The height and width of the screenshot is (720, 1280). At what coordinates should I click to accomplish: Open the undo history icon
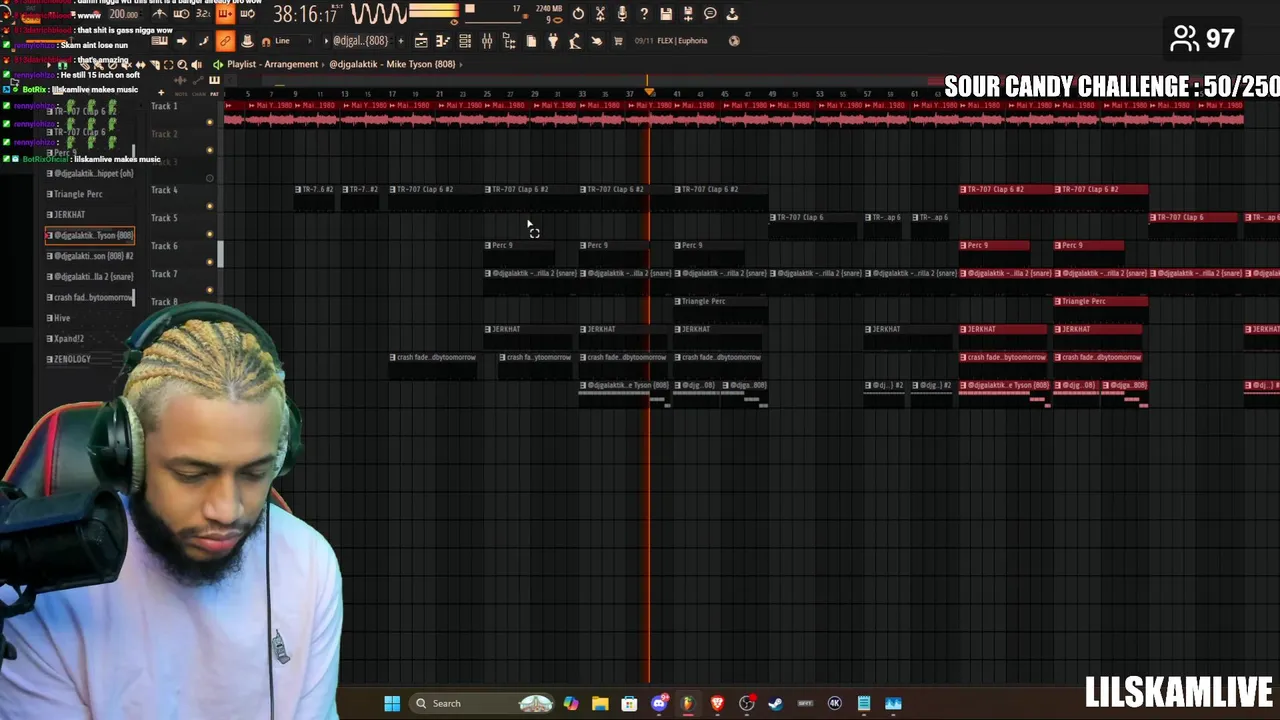pos(578,14)
